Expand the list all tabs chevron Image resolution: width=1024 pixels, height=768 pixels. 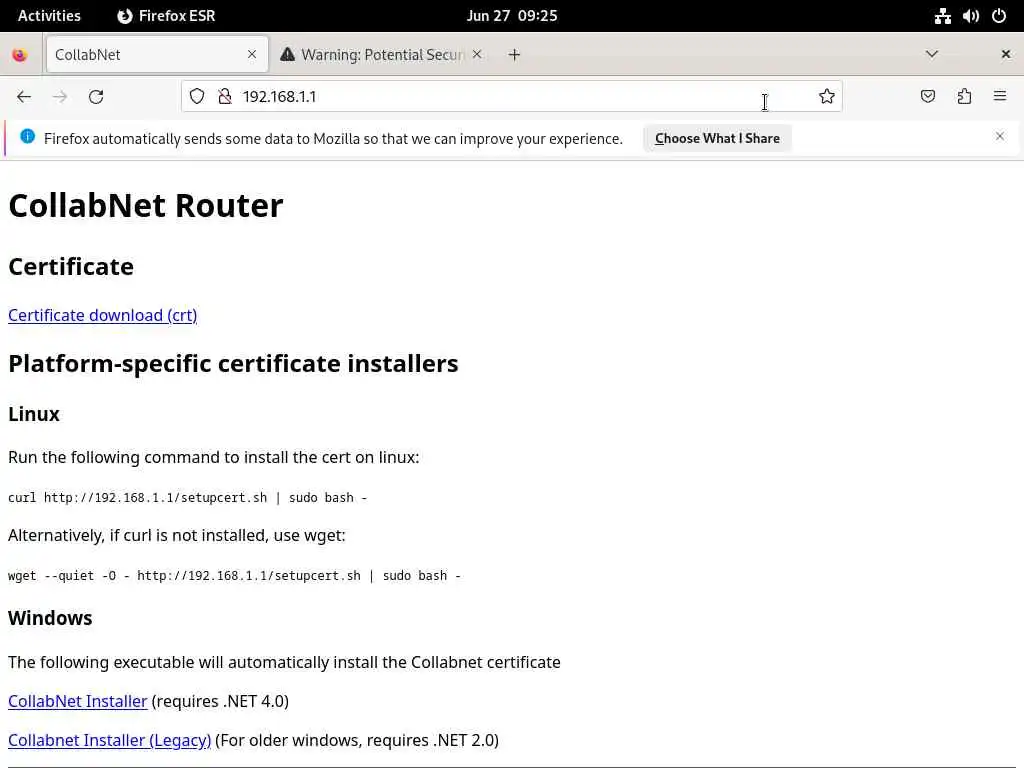932,54
